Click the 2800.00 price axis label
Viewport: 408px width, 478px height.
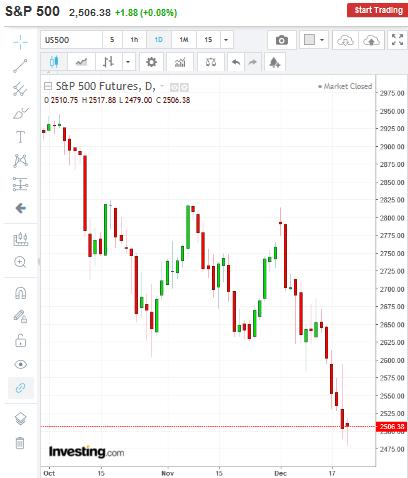coord(392,218)
